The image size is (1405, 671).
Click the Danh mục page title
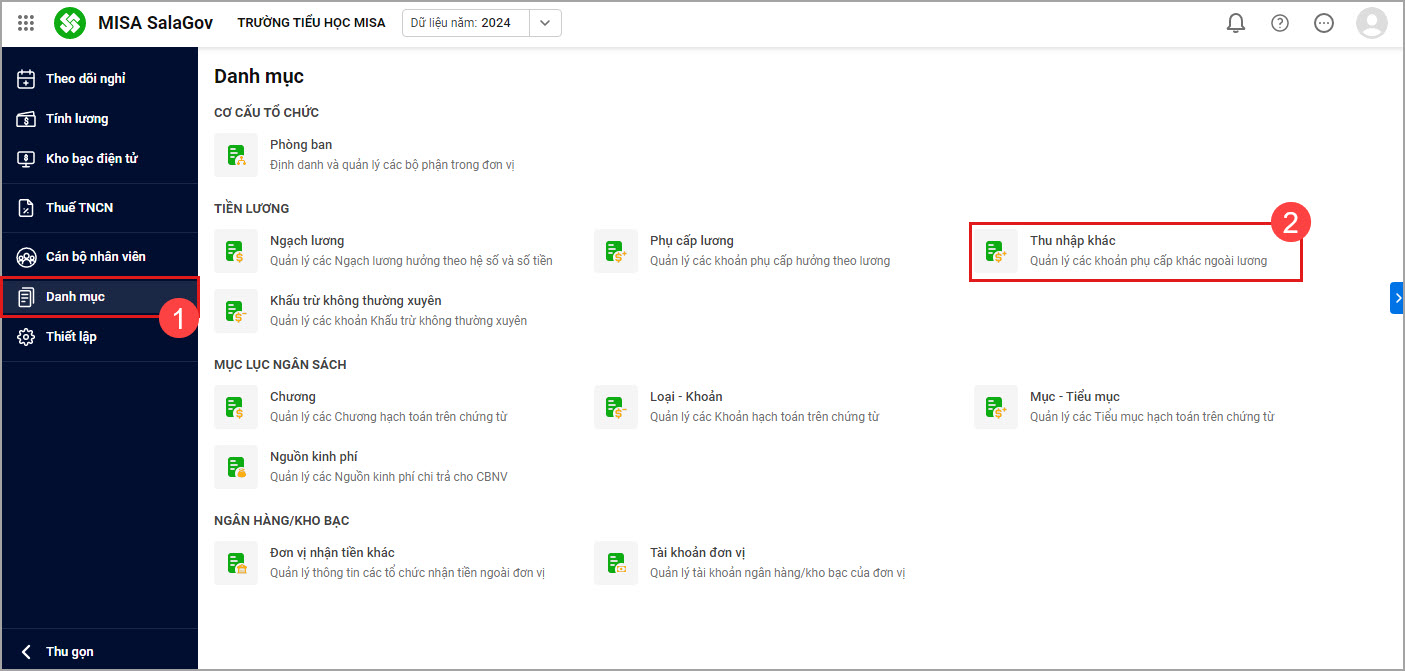tap(259, 77)
